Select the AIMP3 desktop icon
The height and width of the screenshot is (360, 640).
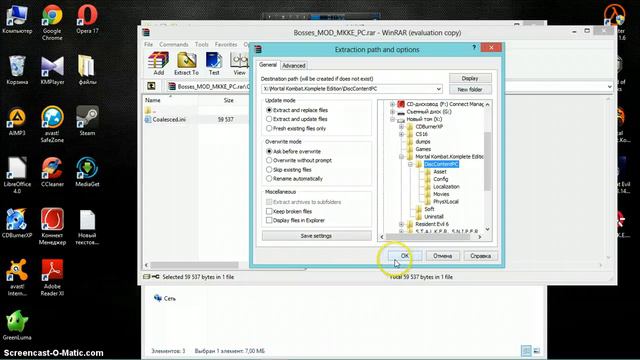click(17, 122)
